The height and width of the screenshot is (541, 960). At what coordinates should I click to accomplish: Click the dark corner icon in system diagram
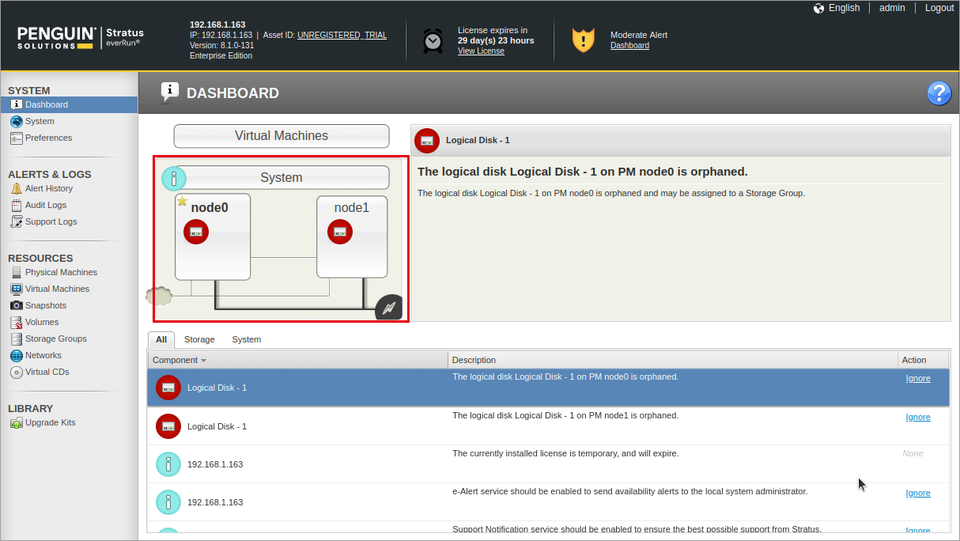pos(389,307)
